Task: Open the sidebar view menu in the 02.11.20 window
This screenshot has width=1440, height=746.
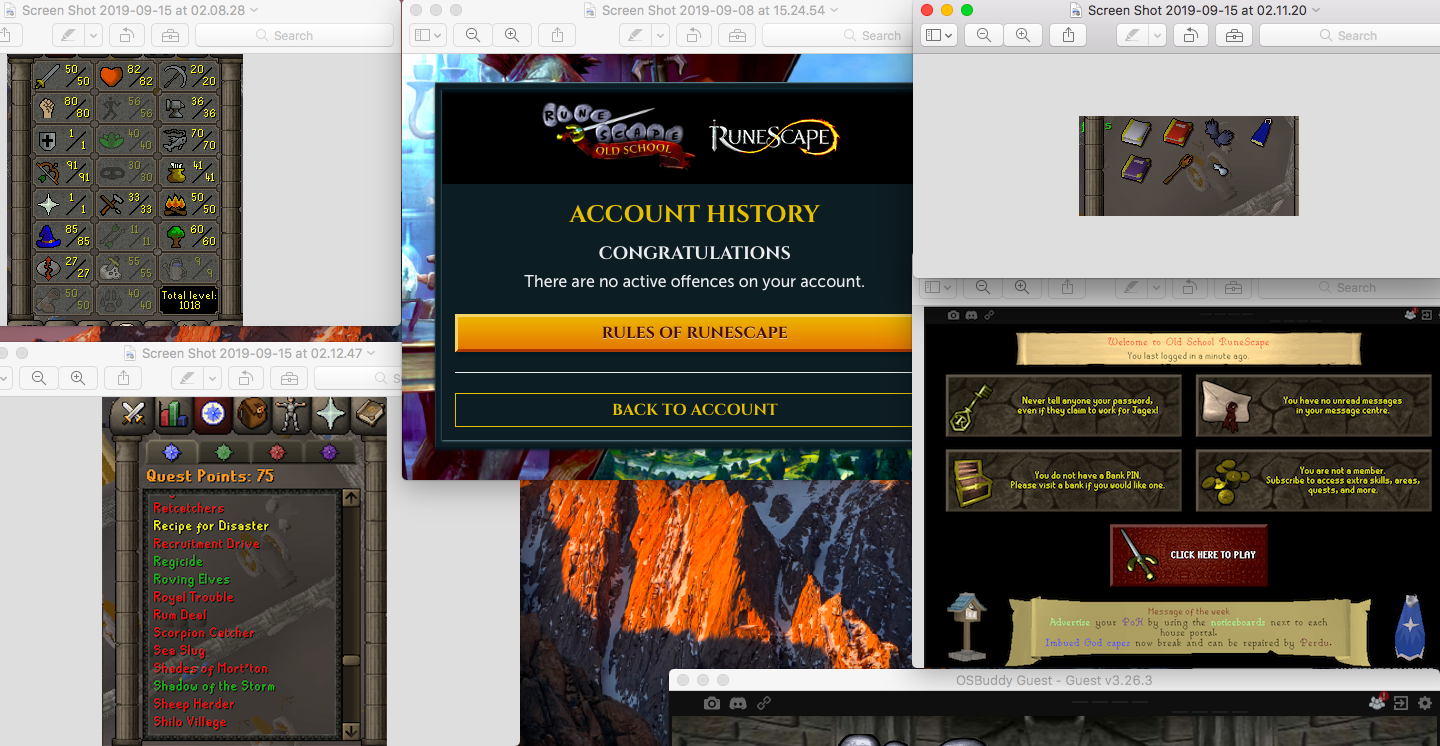Action: (939, 35)
